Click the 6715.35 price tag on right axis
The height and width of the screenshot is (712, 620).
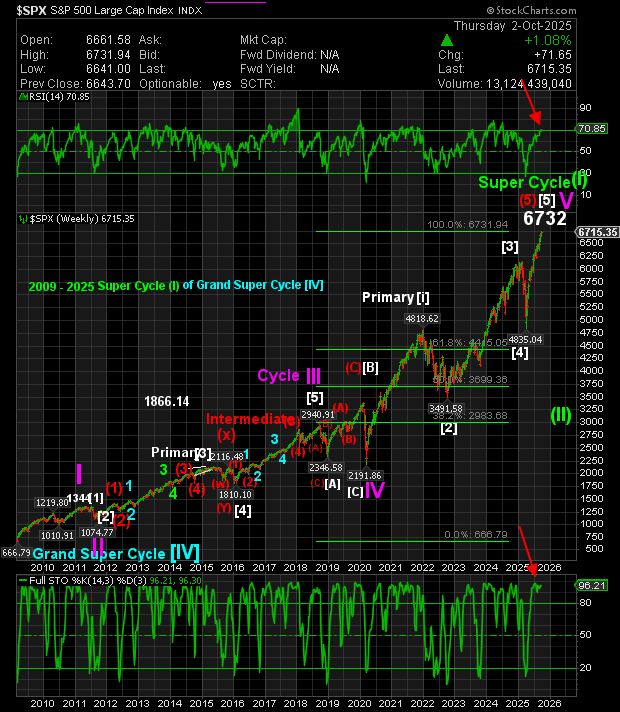597,232
